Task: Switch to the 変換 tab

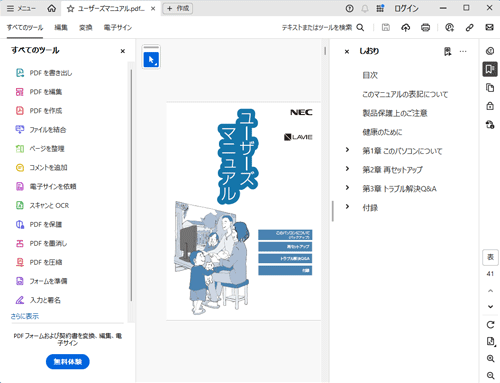Action: 86,28
